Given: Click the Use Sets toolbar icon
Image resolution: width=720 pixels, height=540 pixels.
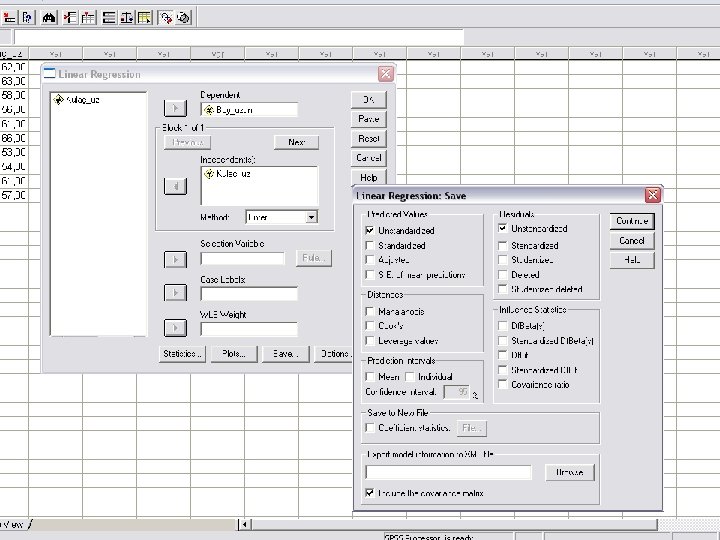Looking at the screenshot, I should (184, 17).
